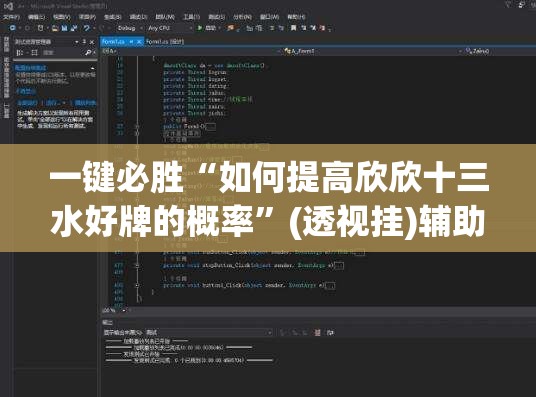Open the 窗口(W) menu
The height and width of the screenshot is (397, 536).
click(x=269, y=17)
